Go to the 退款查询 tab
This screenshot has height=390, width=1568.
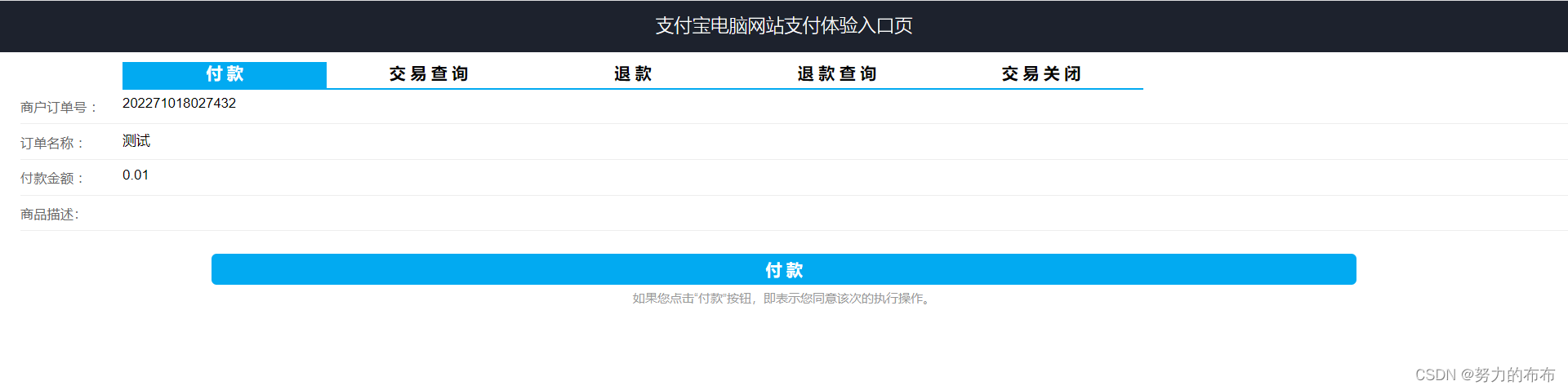click(x=837, y=74)
